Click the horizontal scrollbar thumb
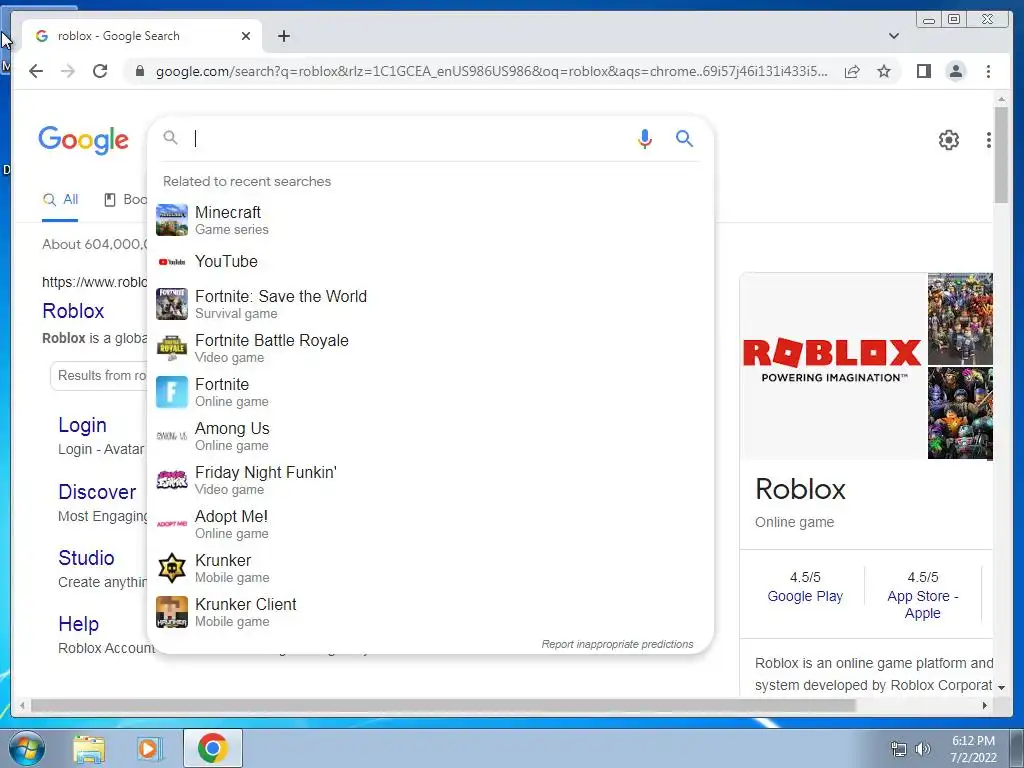Viewport: 1024px width, 768px height. tap(443, 705)
